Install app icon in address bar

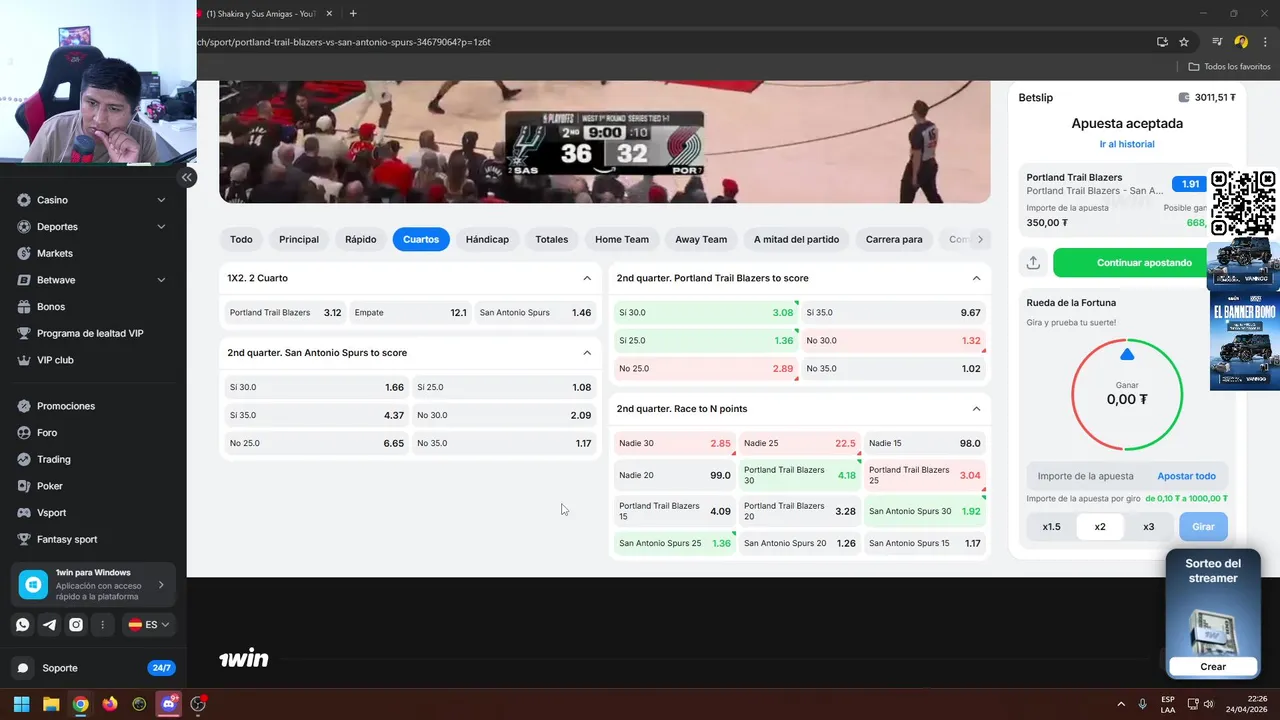(x=1162, y=42)
